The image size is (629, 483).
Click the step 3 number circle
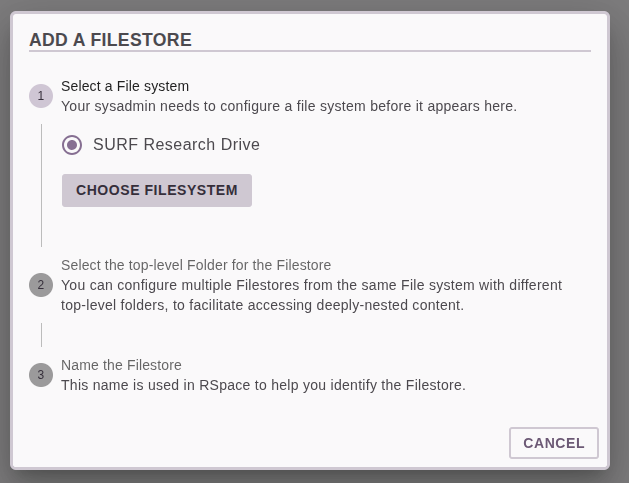coord(41,375)
